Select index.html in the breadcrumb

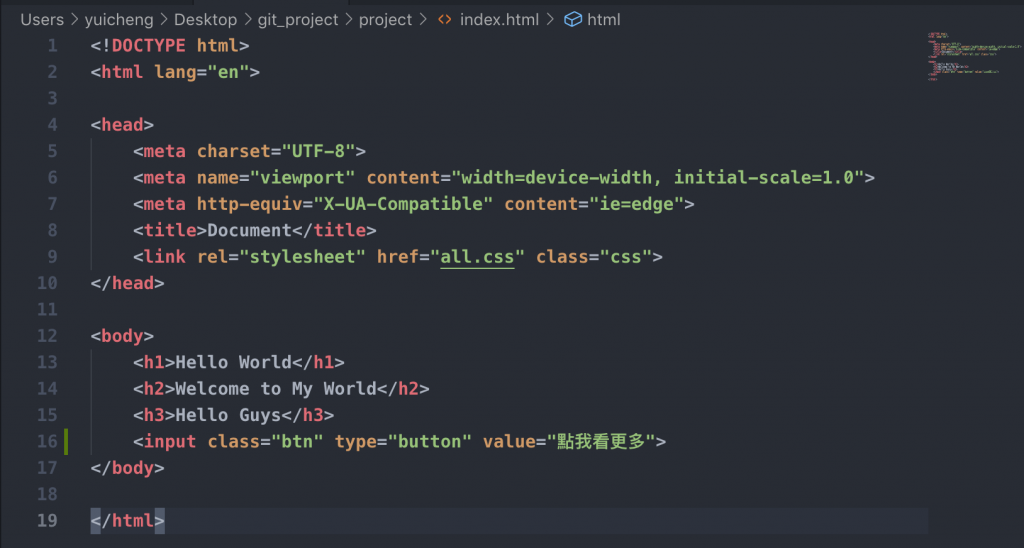pos(499,20)
